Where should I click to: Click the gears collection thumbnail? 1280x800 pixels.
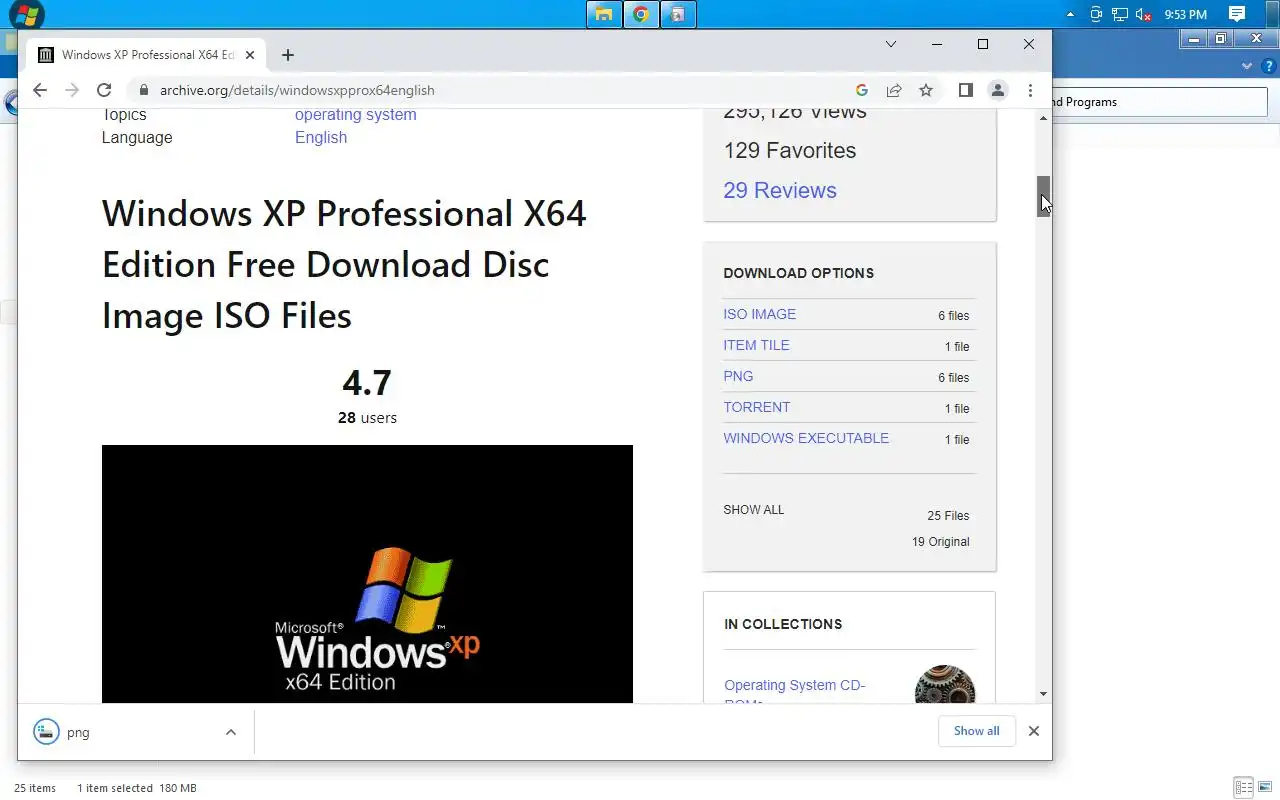coord(944,685)
